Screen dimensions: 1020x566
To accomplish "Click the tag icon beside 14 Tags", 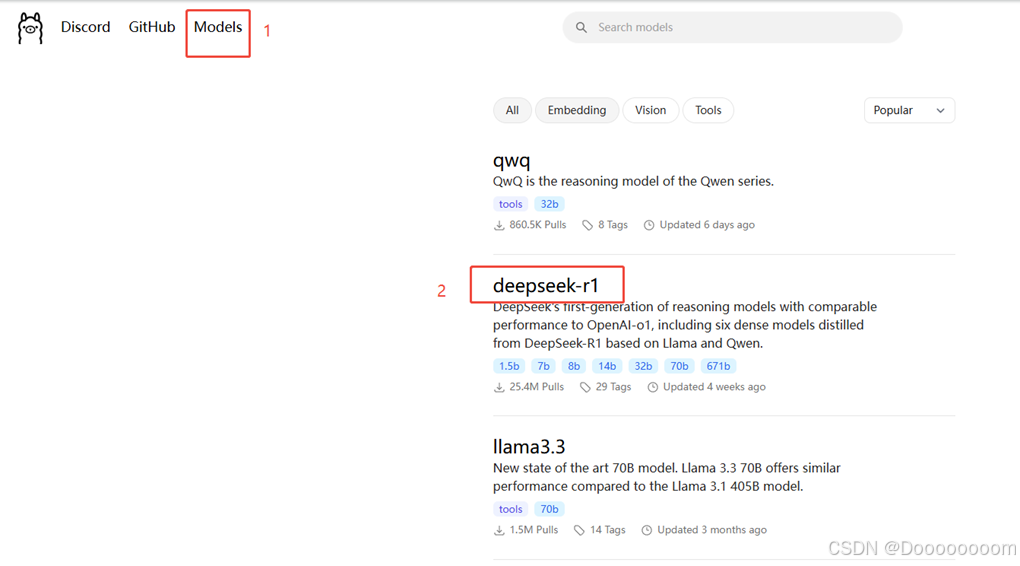I will [579, 530].
